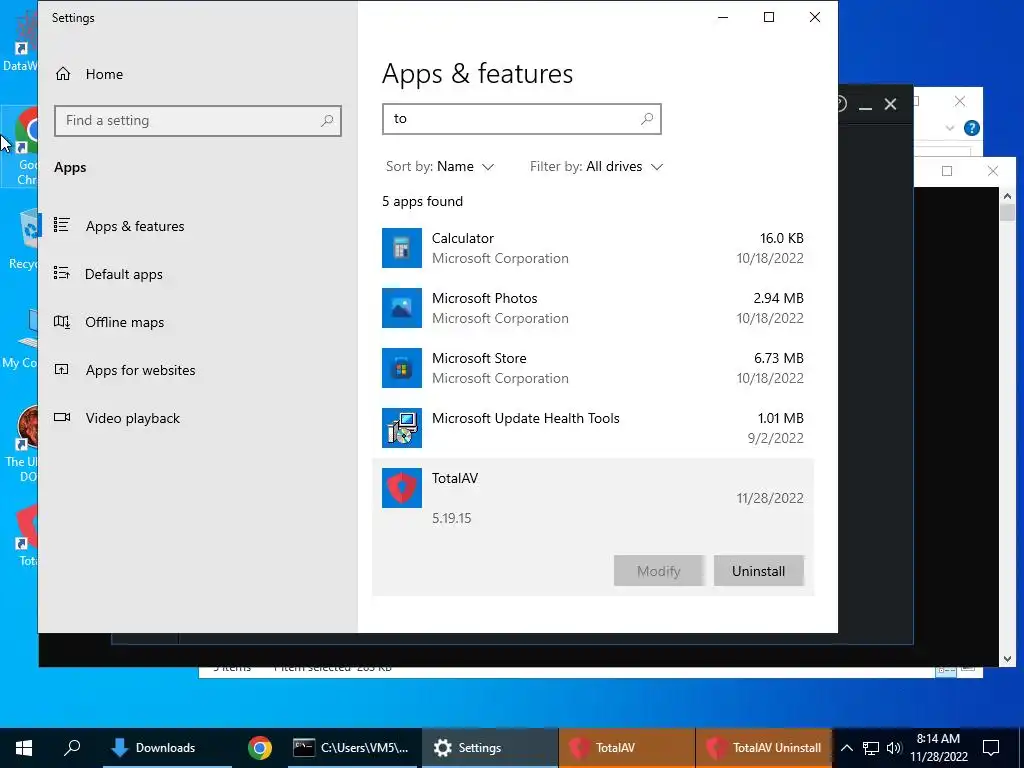The width and height of the screenshot is (1024, 768).
Task: Open taskbar search magnifier
Action: (x=72, y=748)
